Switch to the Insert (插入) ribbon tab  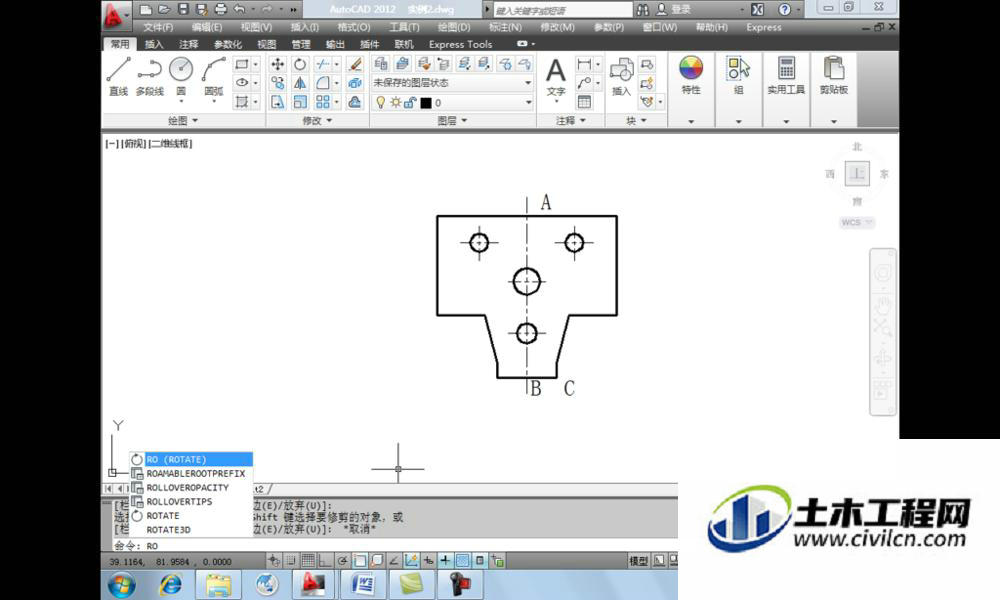coord(154,44)
